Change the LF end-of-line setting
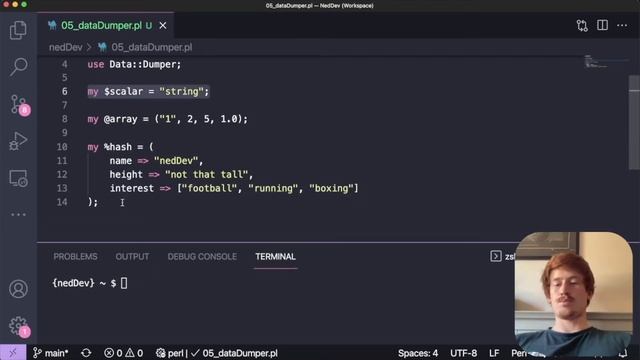This screenshot has width=640, height=360. [494, 353]
